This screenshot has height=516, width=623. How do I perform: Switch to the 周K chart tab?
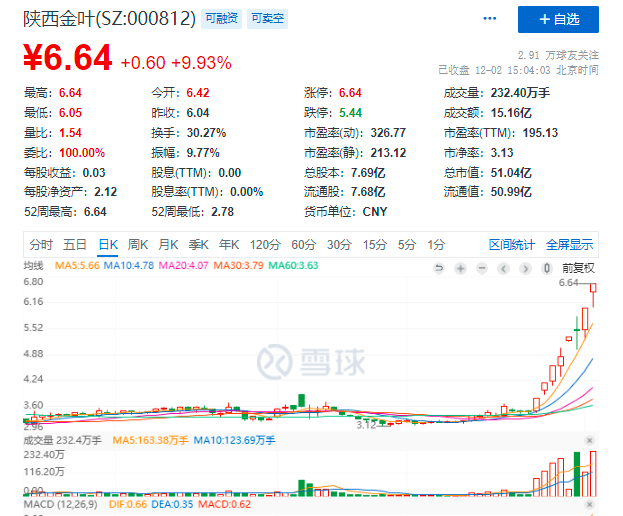point(138,244)
